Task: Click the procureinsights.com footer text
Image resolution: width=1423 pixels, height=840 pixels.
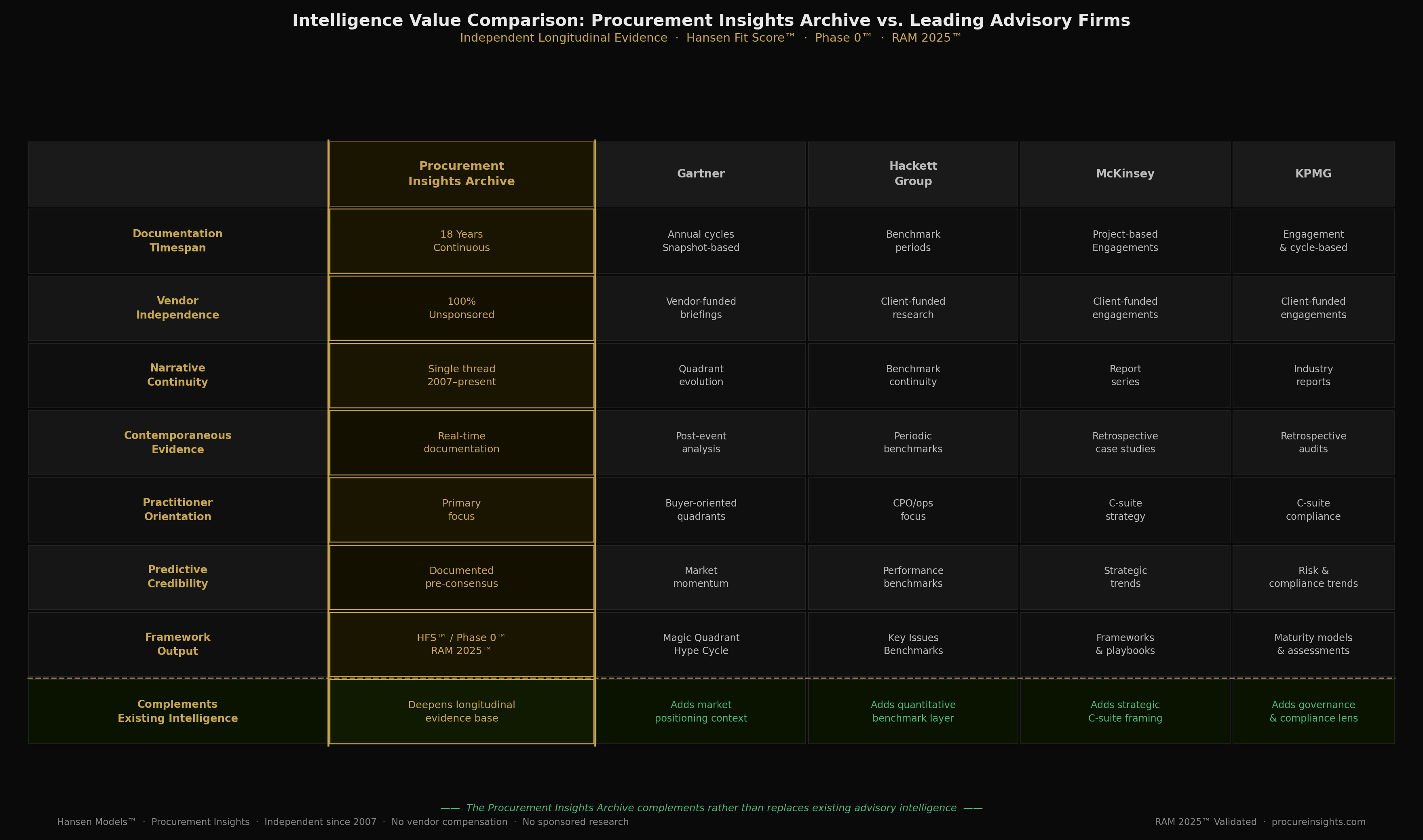Action: click(x=1318, y=822)
